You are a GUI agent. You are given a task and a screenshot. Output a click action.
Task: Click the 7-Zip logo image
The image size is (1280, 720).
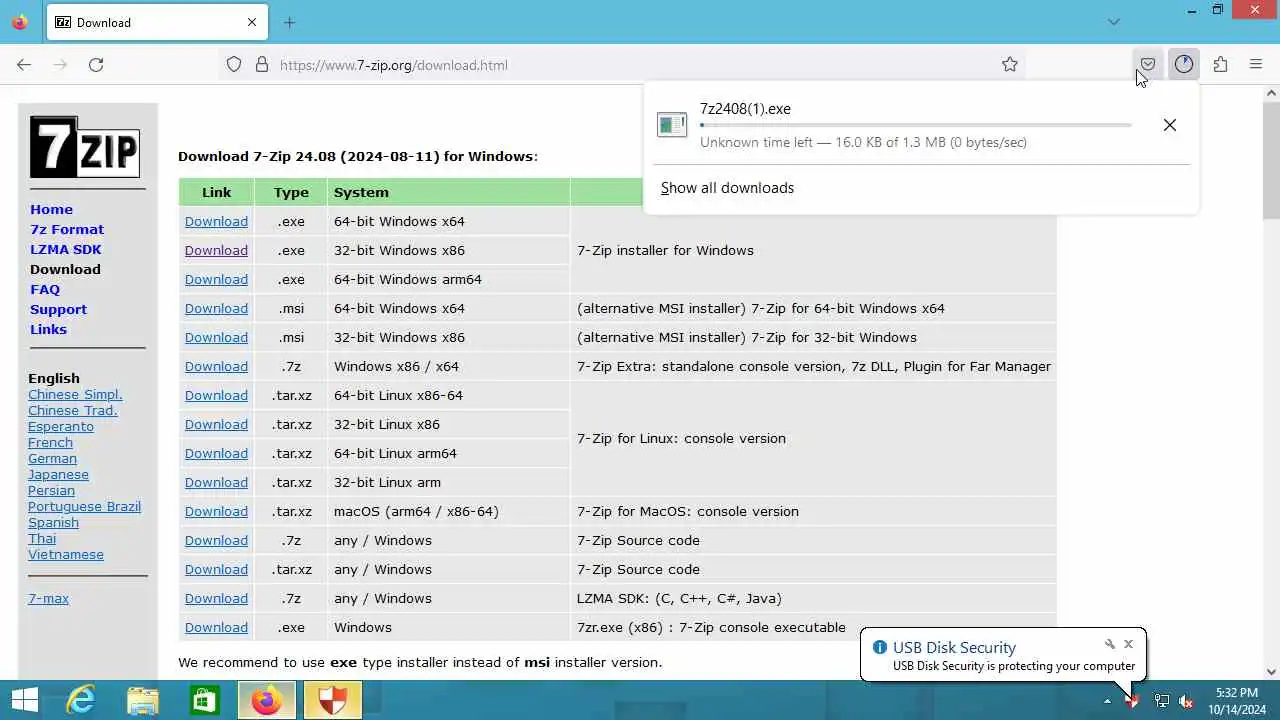(85, 147)
